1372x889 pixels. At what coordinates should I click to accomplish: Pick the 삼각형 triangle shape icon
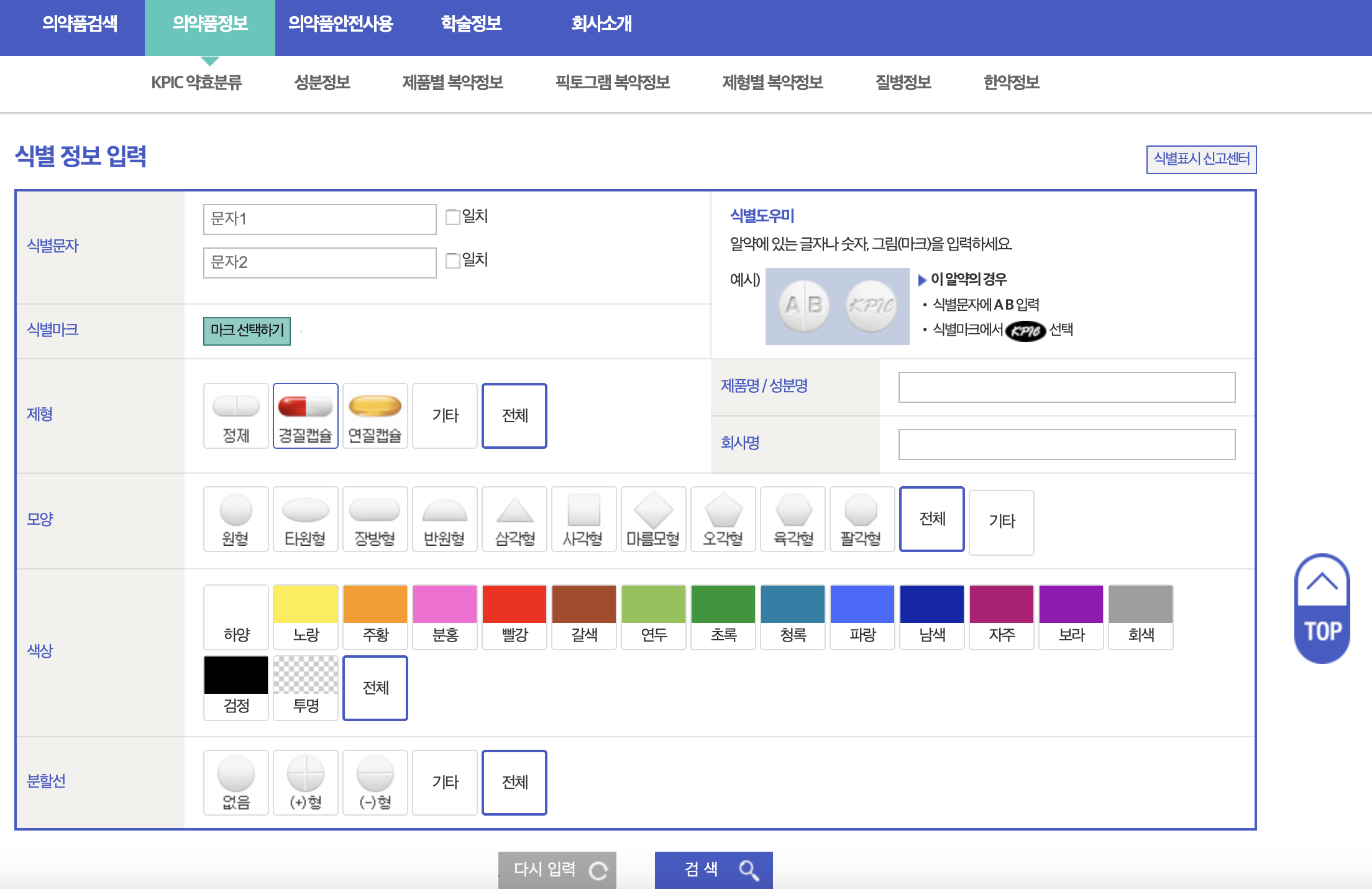tap(514, 518)
